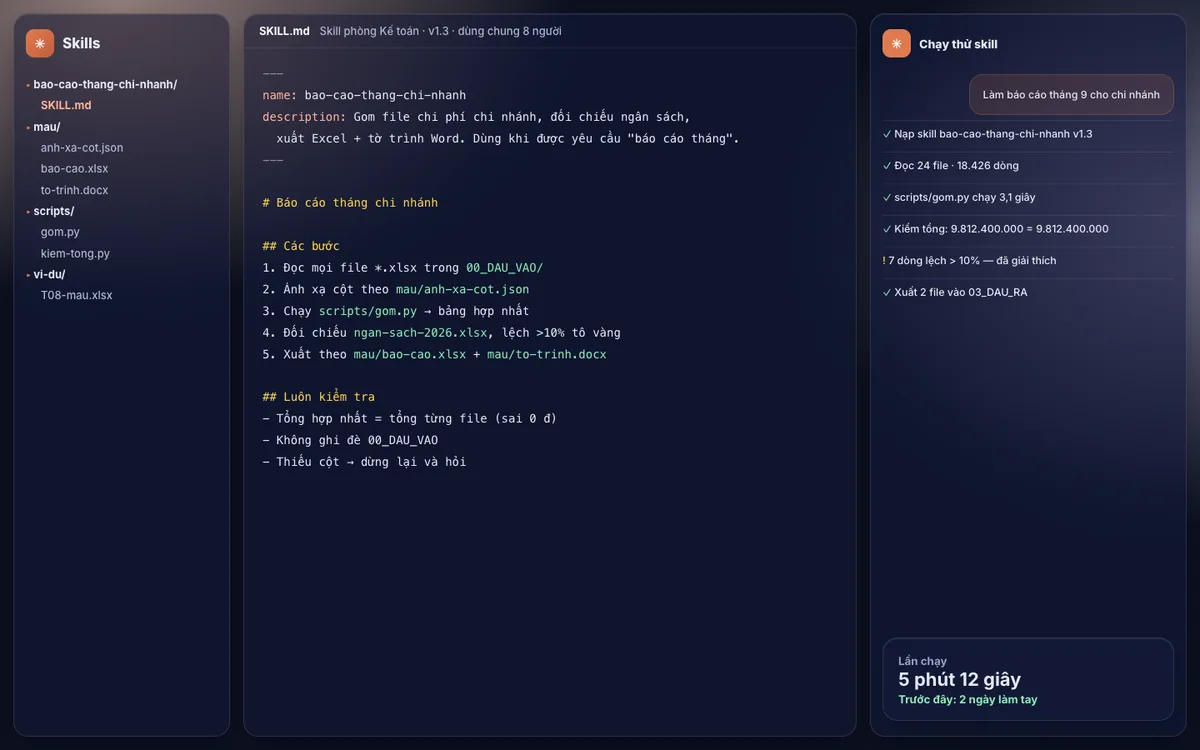Click step 1 'Đọc mọi file *.xlsx' line
The image size is (1200, 750).
click(402, 268)
